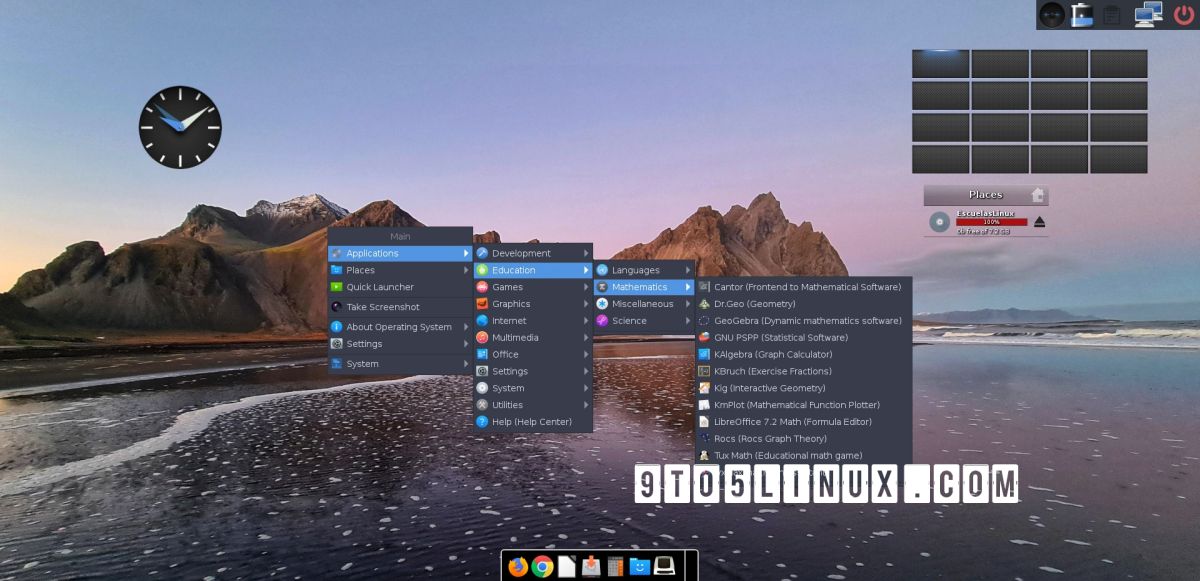Launch GNU PSPP (Statistical Software)
The height and width of the screenshot is (581, 1200).
pyautogui.click(x=804, y=337)
